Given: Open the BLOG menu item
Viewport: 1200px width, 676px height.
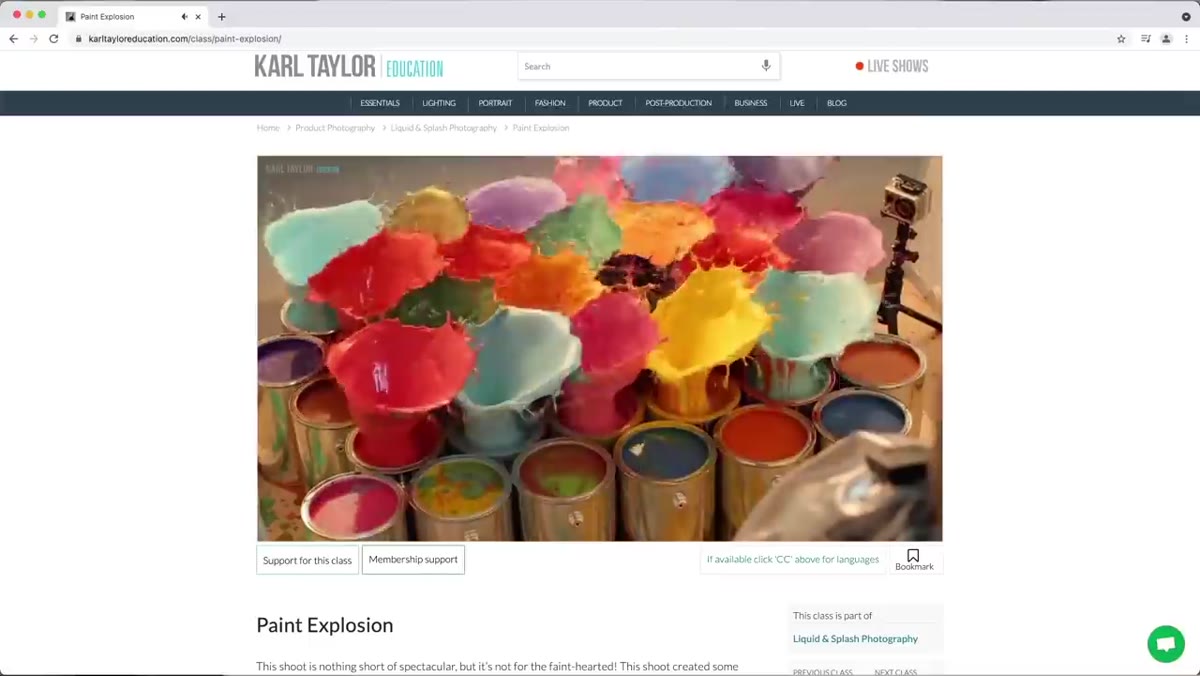Looking at the screenshot, I should (x=837, y=103).
